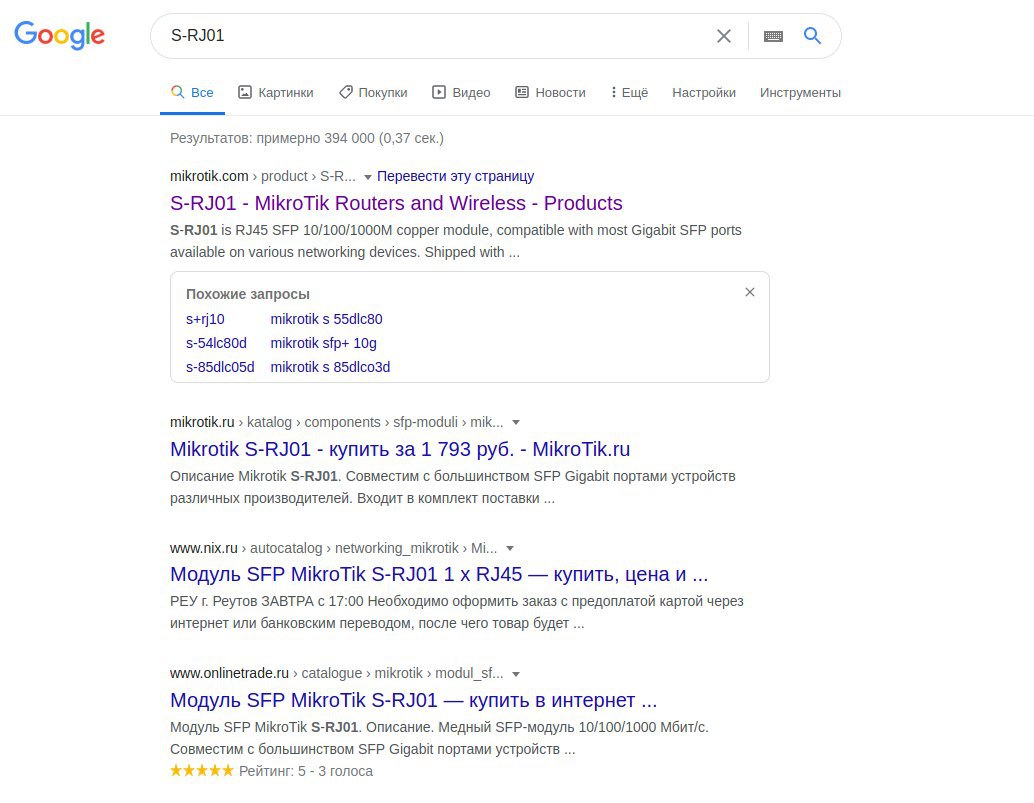Open Mikrotik S-RJ01 купить за 1 793 руб. result
This screenshot has height=803, width=1034.
(400, 449)
